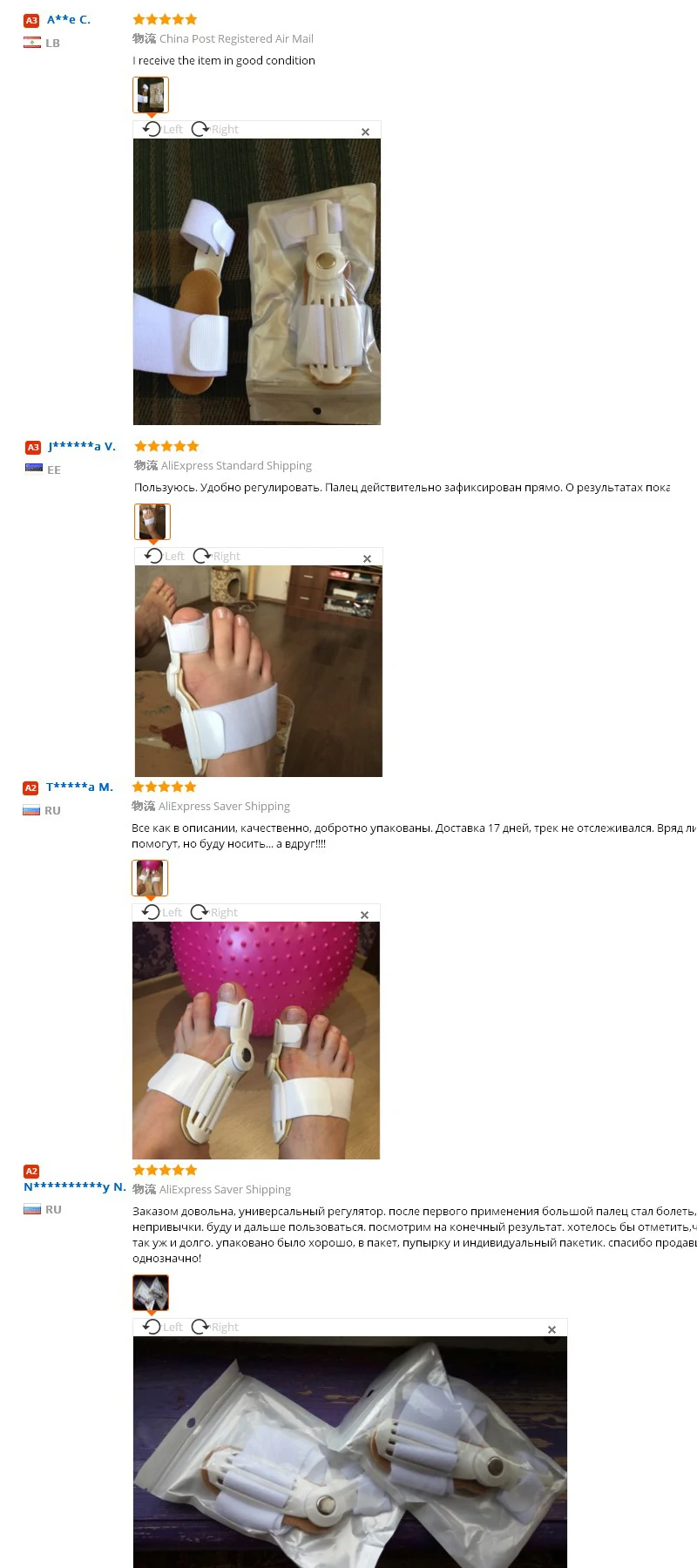697x1568 pixels.
Task: Open reviewer A**e C. profile link
Action: click(69, 19)
